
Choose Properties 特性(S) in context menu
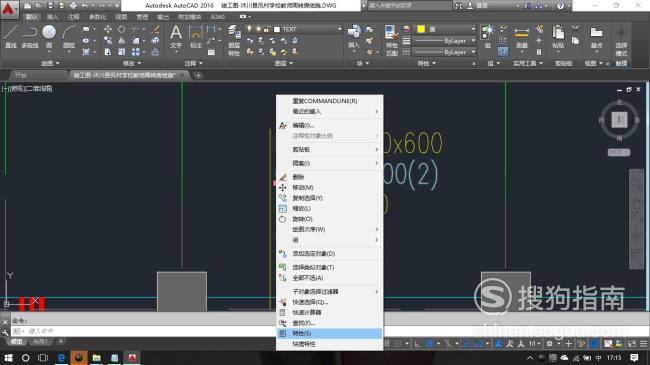pos(330,333)
